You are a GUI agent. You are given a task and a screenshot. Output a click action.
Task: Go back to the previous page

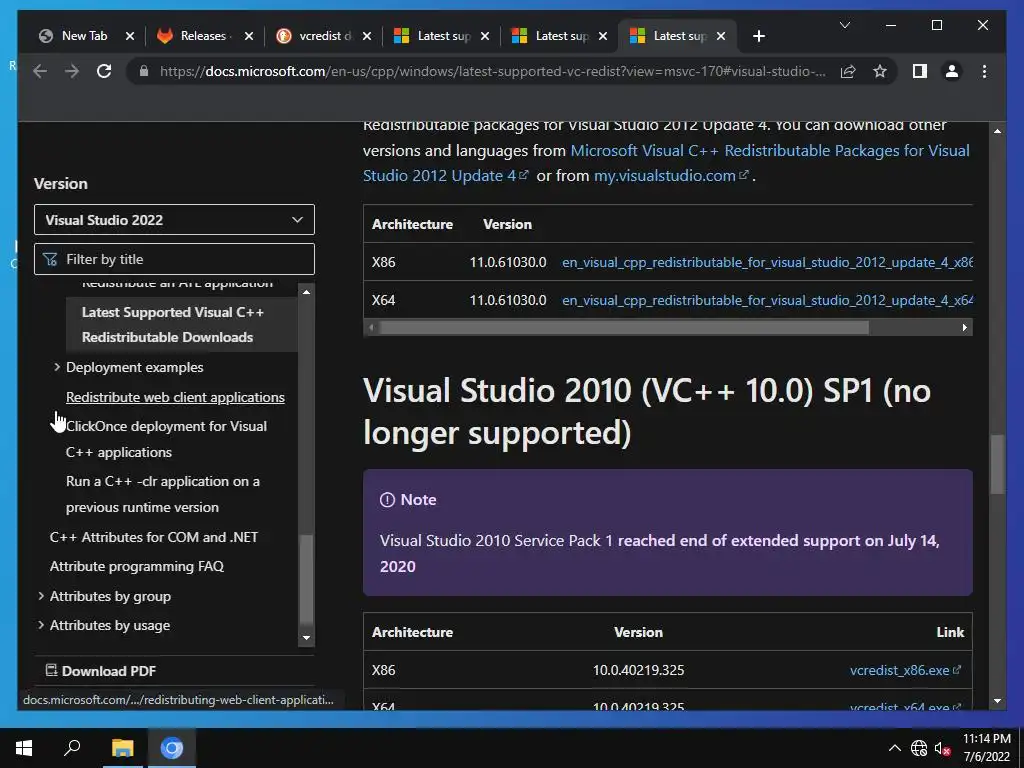click(40, 71)
